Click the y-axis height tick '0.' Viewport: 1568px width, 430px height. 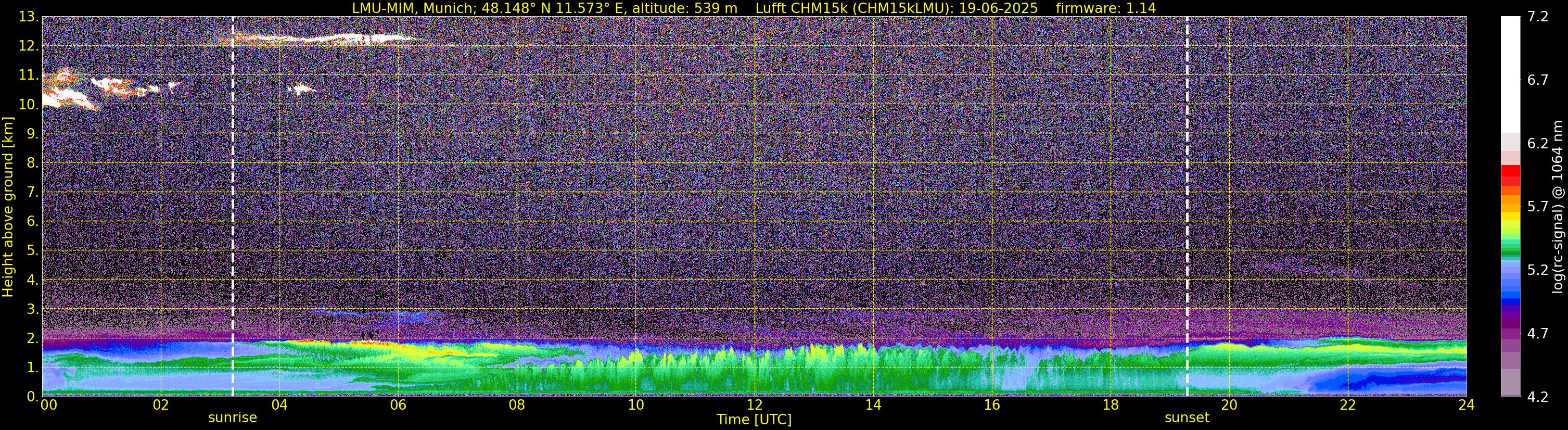click(32, 397)
